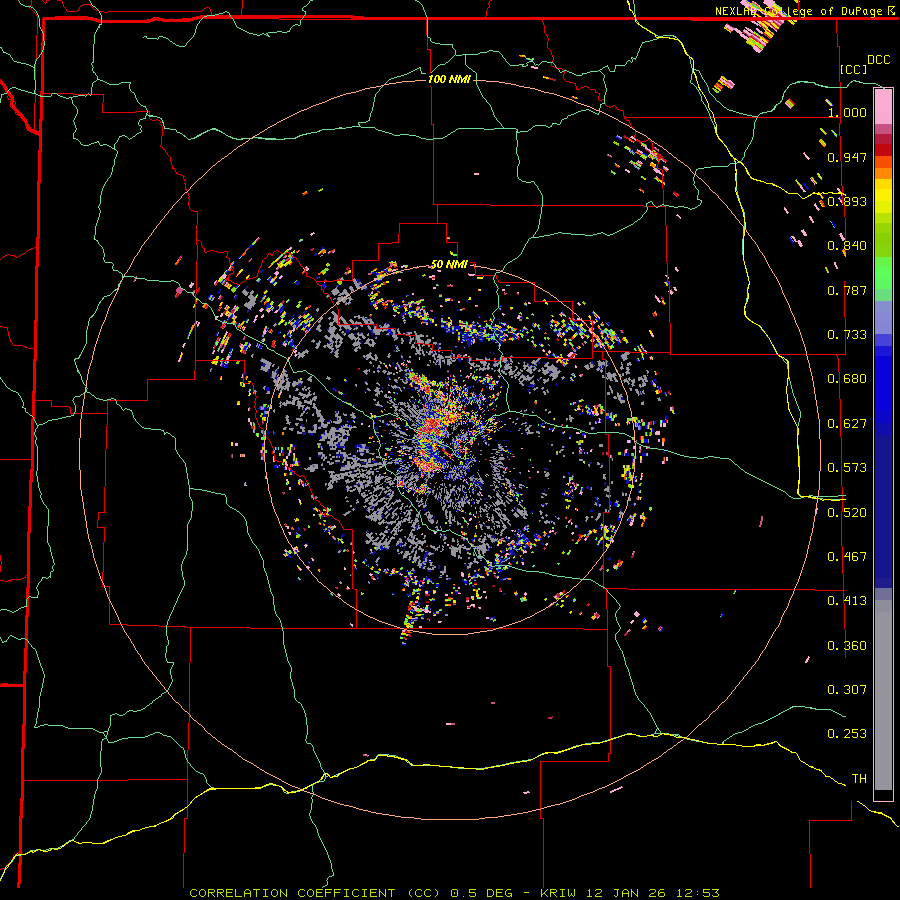Click the 0.520 scale value
Image resolution: width=900 pixels, height=900 pixels.
point(847,513)
